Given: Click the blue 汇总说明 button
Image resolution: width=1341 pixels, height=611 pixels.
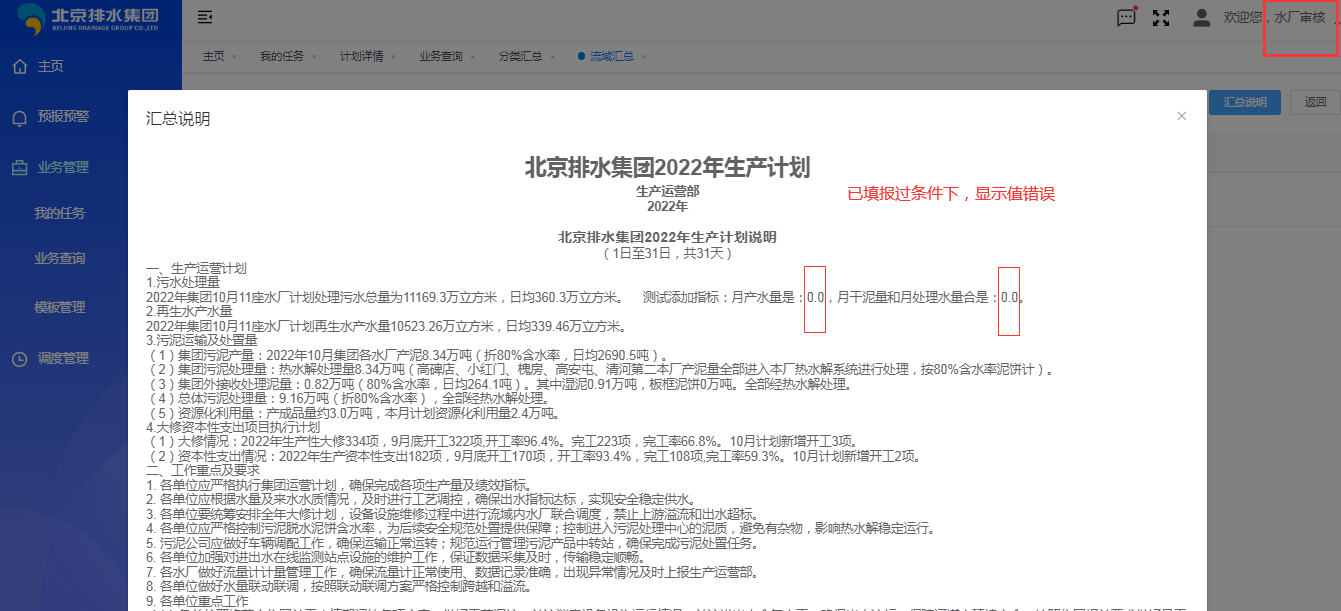Looking at the screenshot, I should point(1244,102).
